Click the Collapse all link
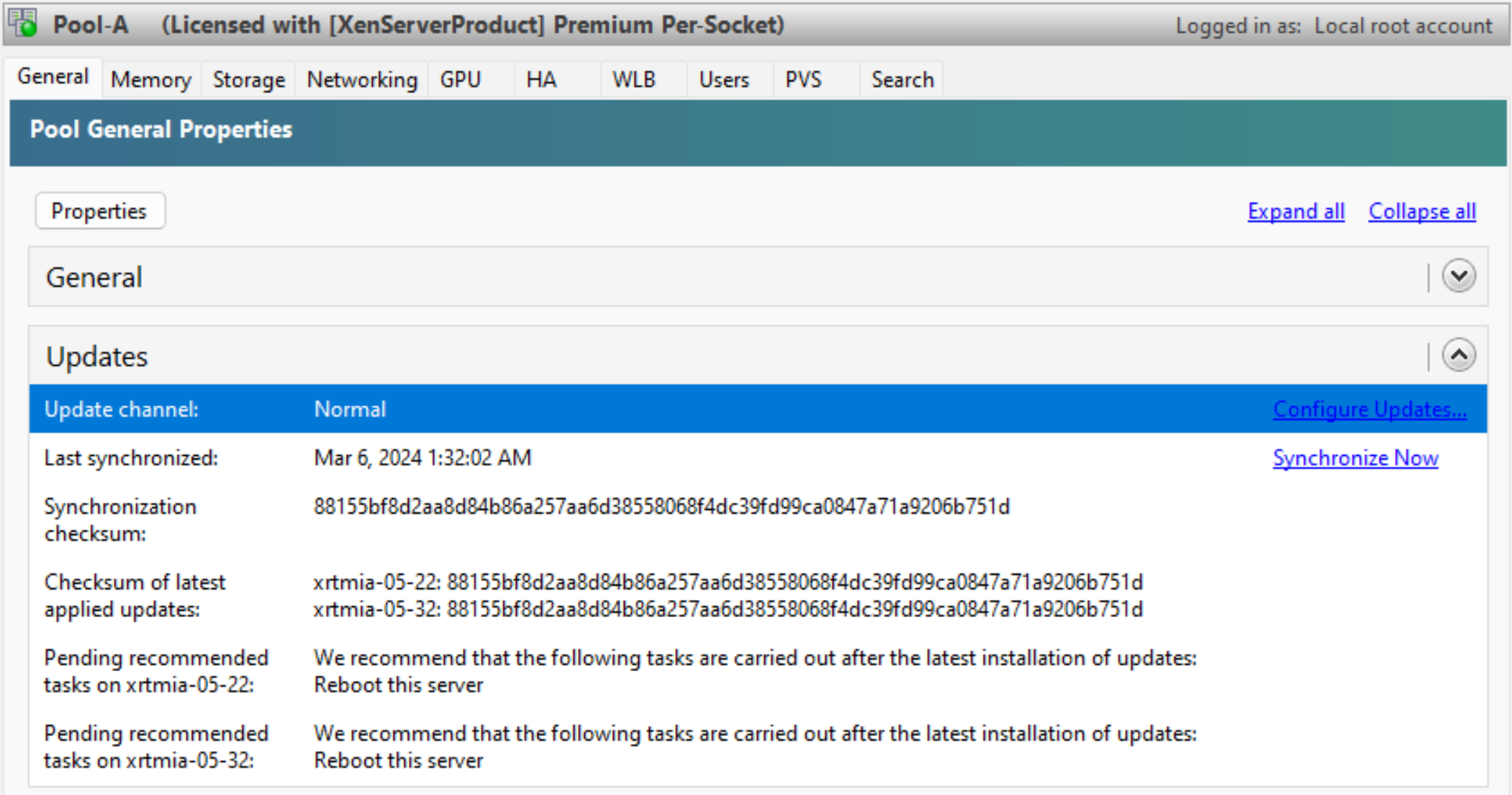 tap(1422, 211)
